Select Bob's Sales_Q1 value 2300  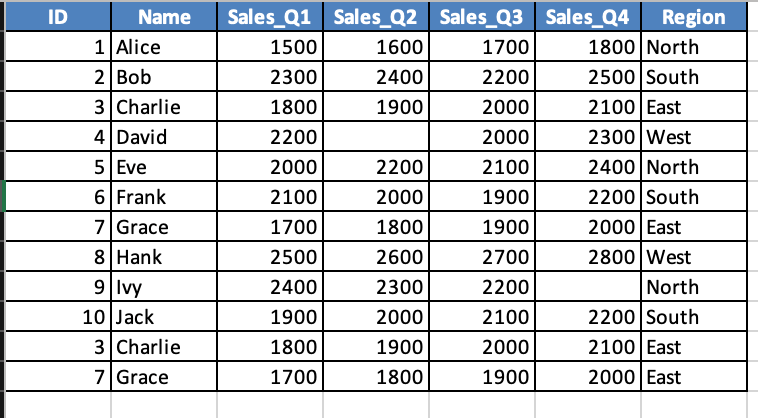pos(270,77)
